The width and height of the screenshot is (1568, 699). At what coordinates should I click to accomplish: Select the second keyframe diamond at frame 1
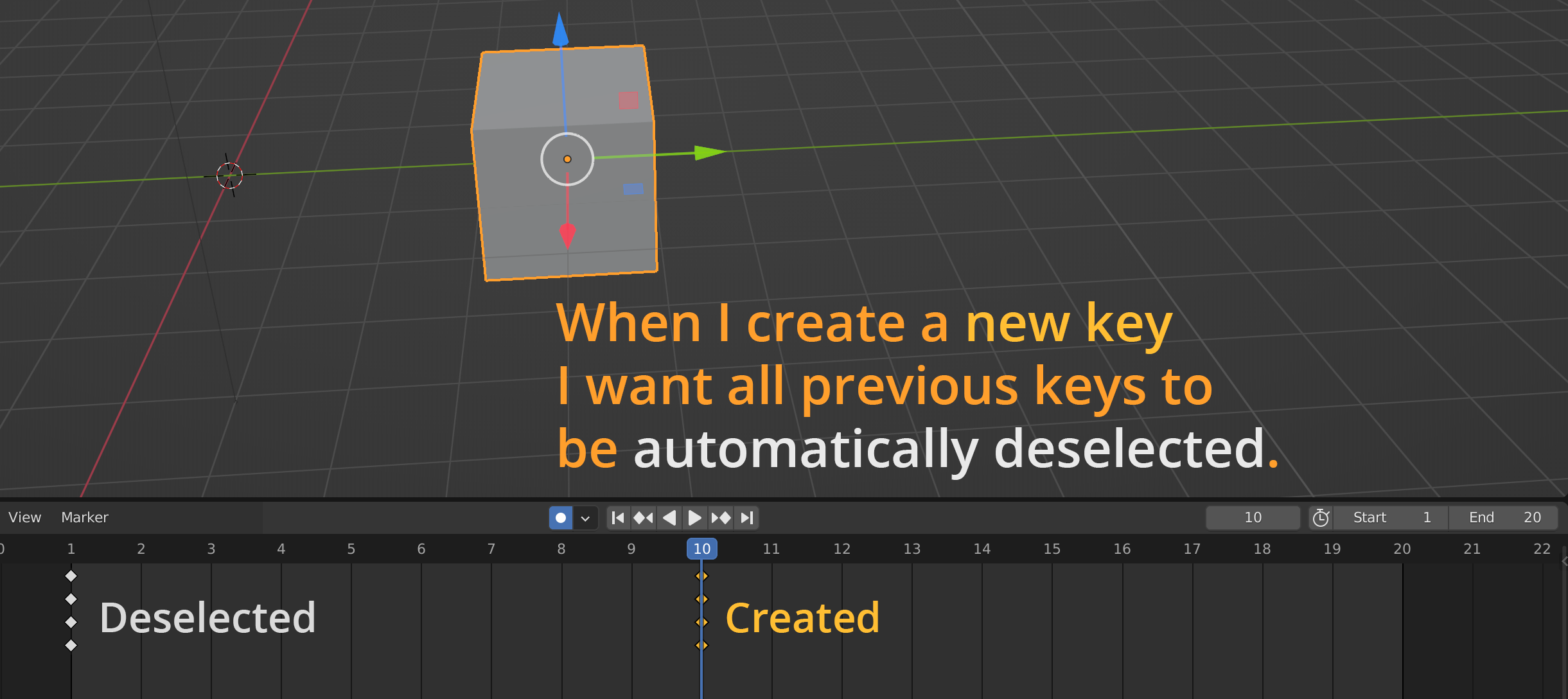tap(71, 599)
